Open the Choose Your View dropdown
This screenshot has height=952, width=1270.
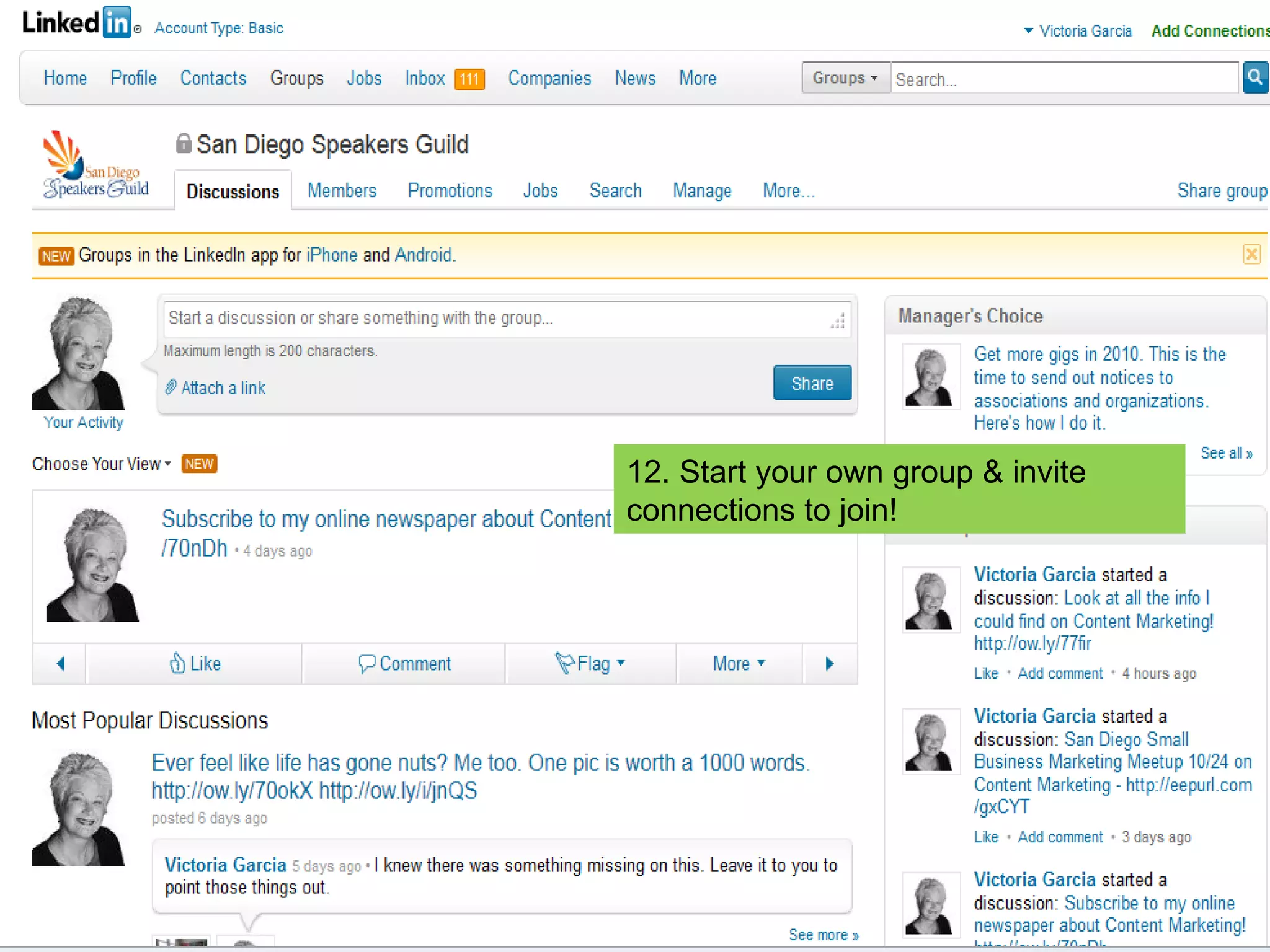tap(102, 464)
